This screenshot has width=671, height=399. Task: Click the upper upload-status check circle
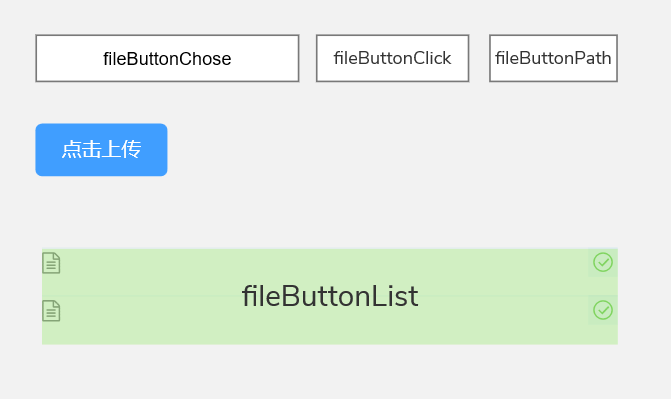coord(603,262)
